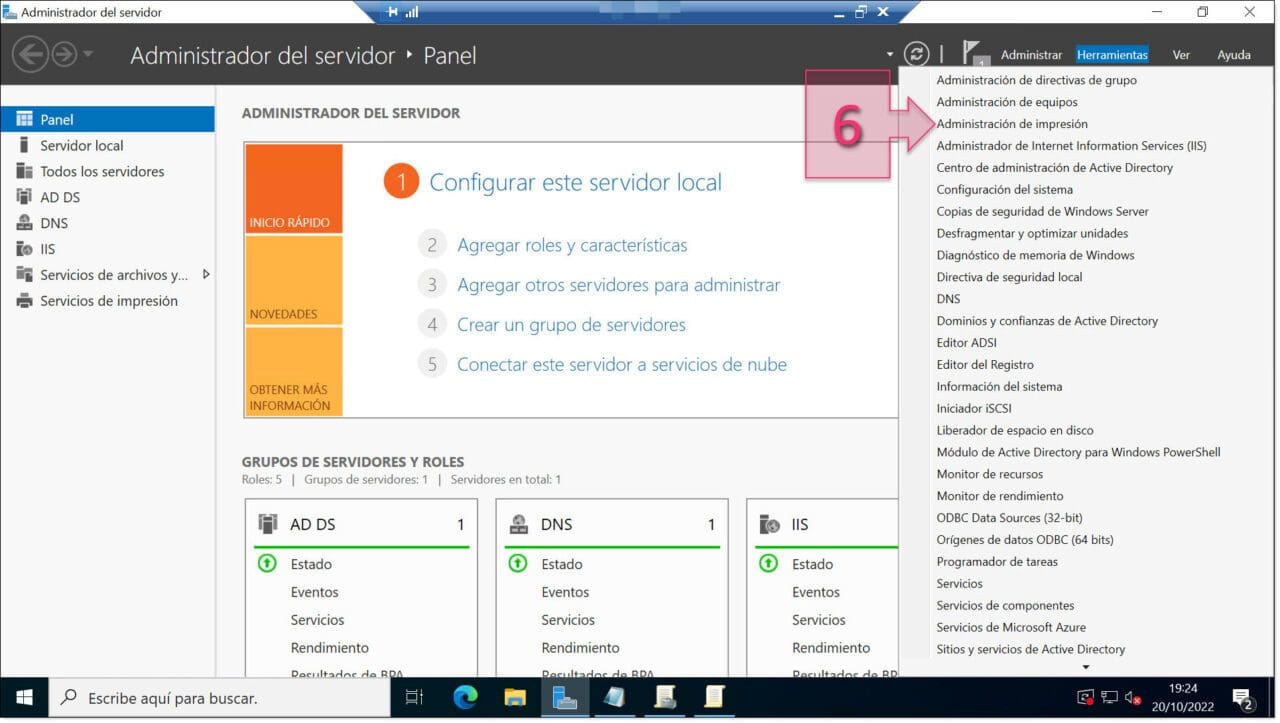Open the navigation history dropdown arrow
The height and width of the screenshot is (723, 1280).
click(x=88, y=54)
